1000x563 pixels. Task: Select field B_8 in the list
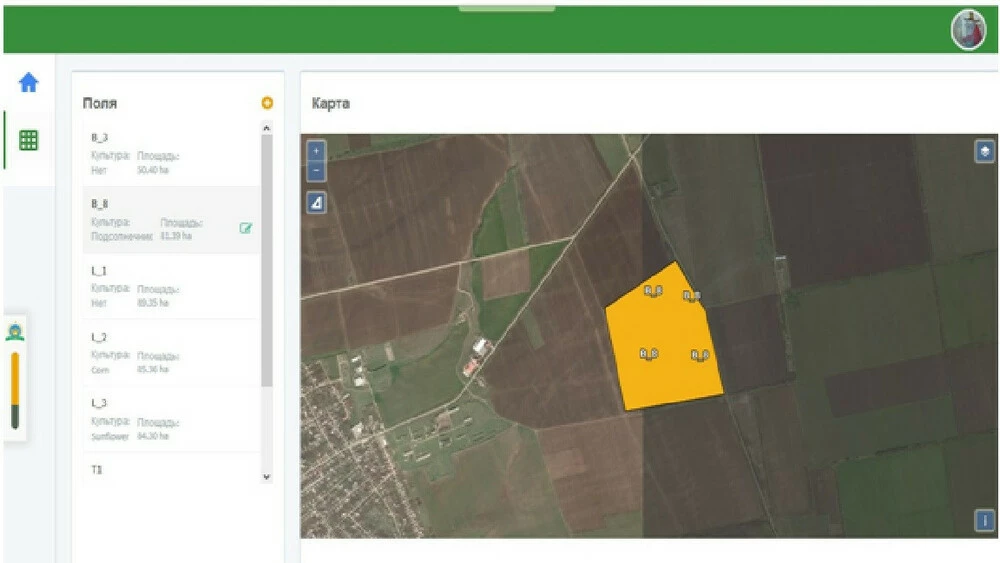160,220
